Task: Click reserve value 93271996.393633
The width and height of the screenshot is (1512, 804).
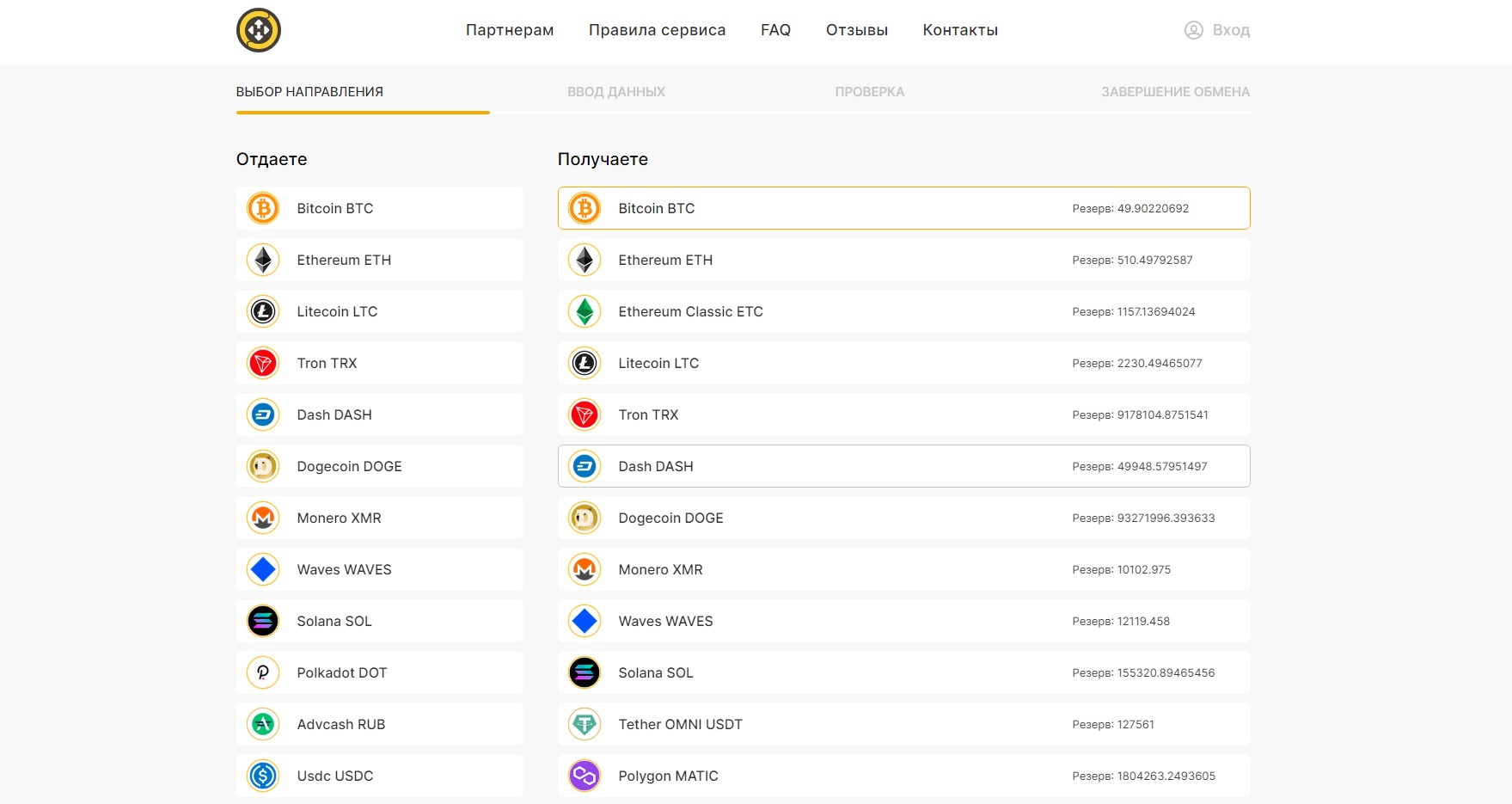Action: (1166, 518)
